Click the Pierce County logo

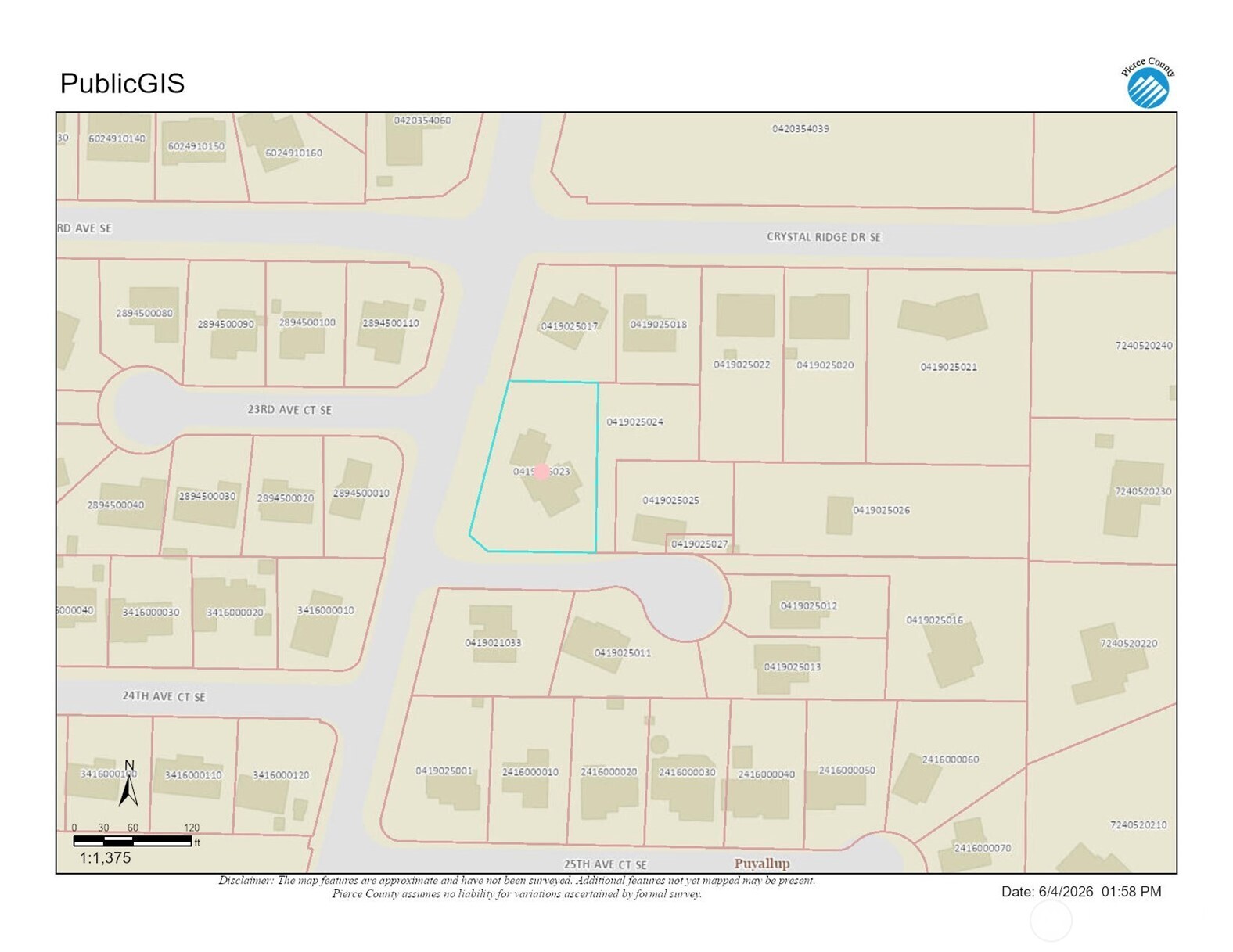pos(1148,82)
